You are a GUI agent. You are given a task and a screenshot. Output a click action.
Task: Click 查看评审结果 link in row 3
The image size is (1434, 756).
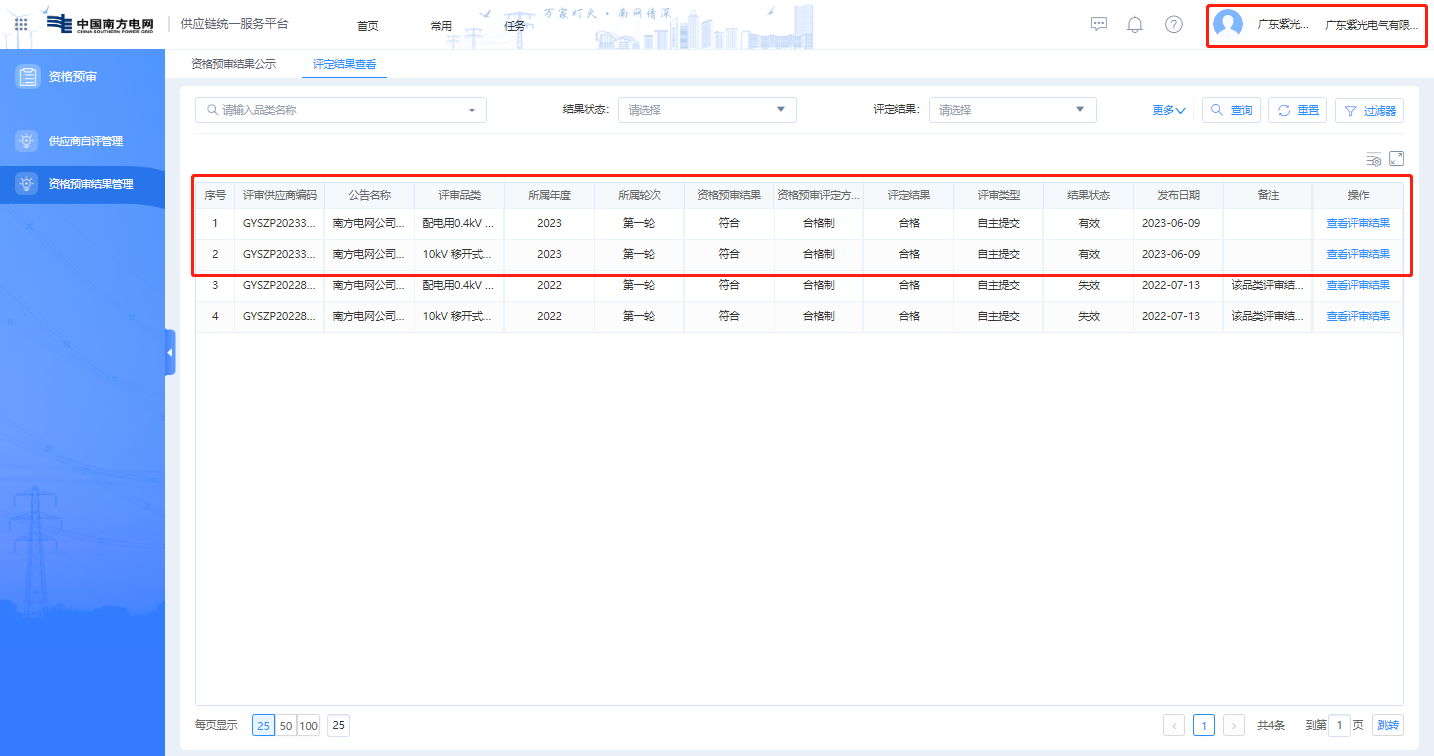coord(1357,285)
